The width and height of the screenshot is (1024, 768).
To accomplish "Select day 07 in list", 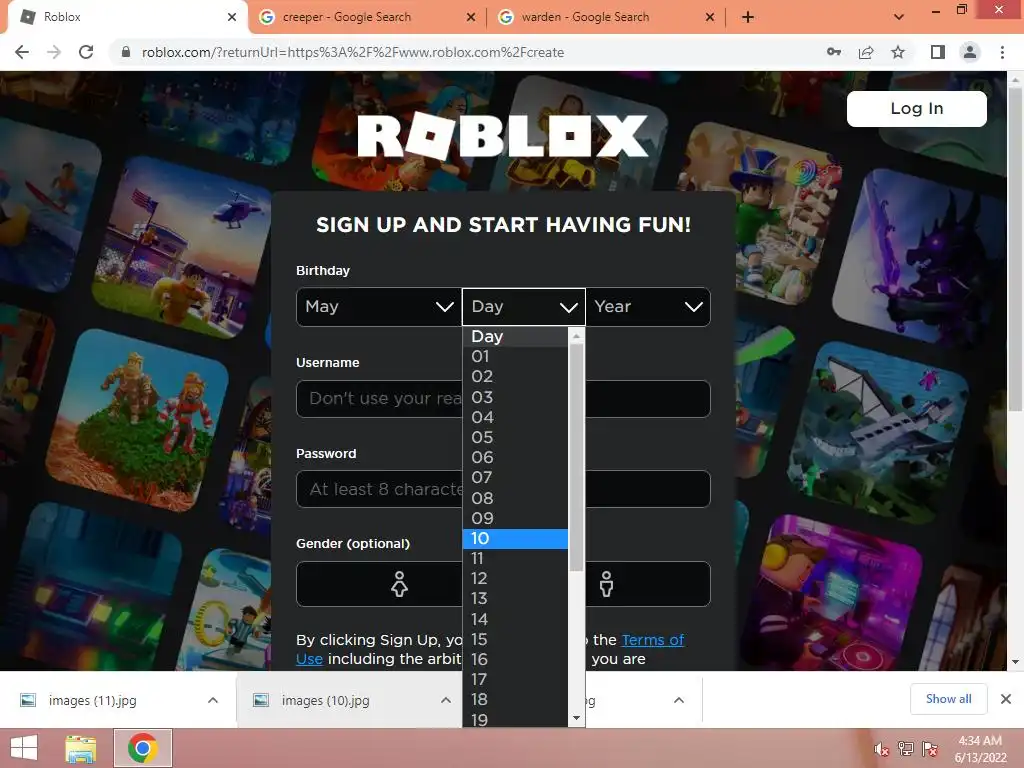I will pos(515,478).
